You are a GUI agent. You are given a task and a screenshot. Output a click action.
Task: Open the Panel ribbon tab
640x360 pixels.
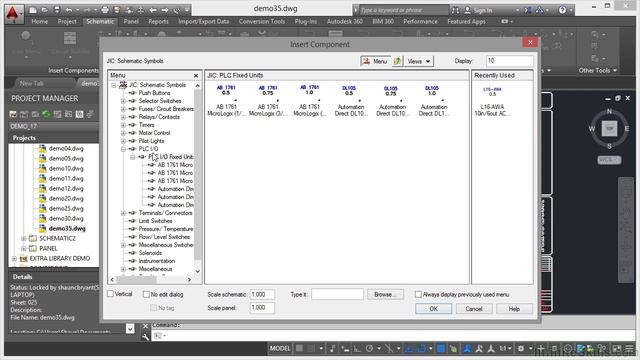tap(131, 22)
